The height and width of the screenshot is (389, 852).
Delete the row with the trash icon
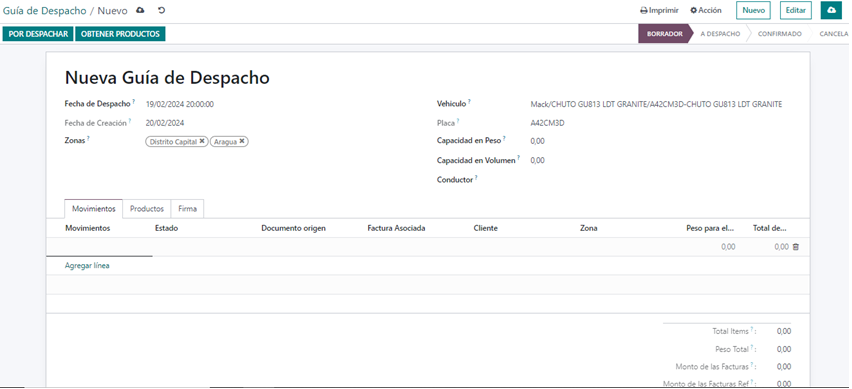click(x=795, y=247)
